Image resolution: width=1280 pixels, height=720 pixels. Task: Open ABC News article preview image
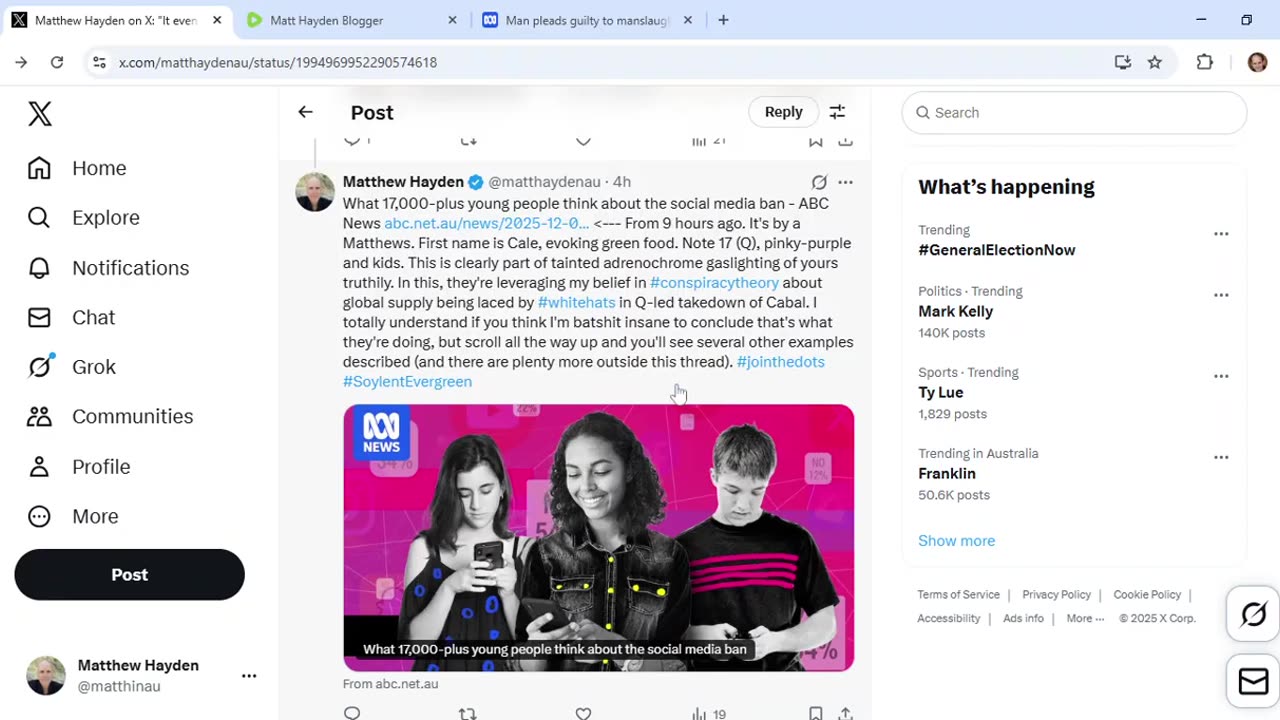click(598, 537)
